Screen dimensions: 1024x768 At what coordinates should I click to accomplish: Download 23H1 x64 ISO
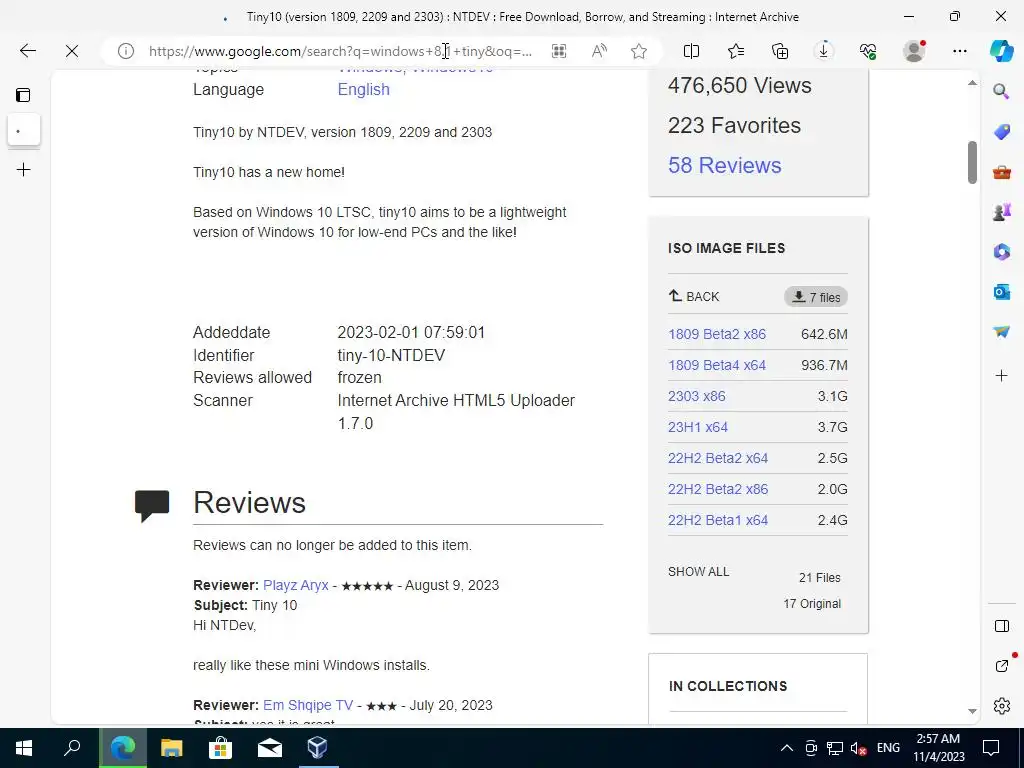[697, 427]
